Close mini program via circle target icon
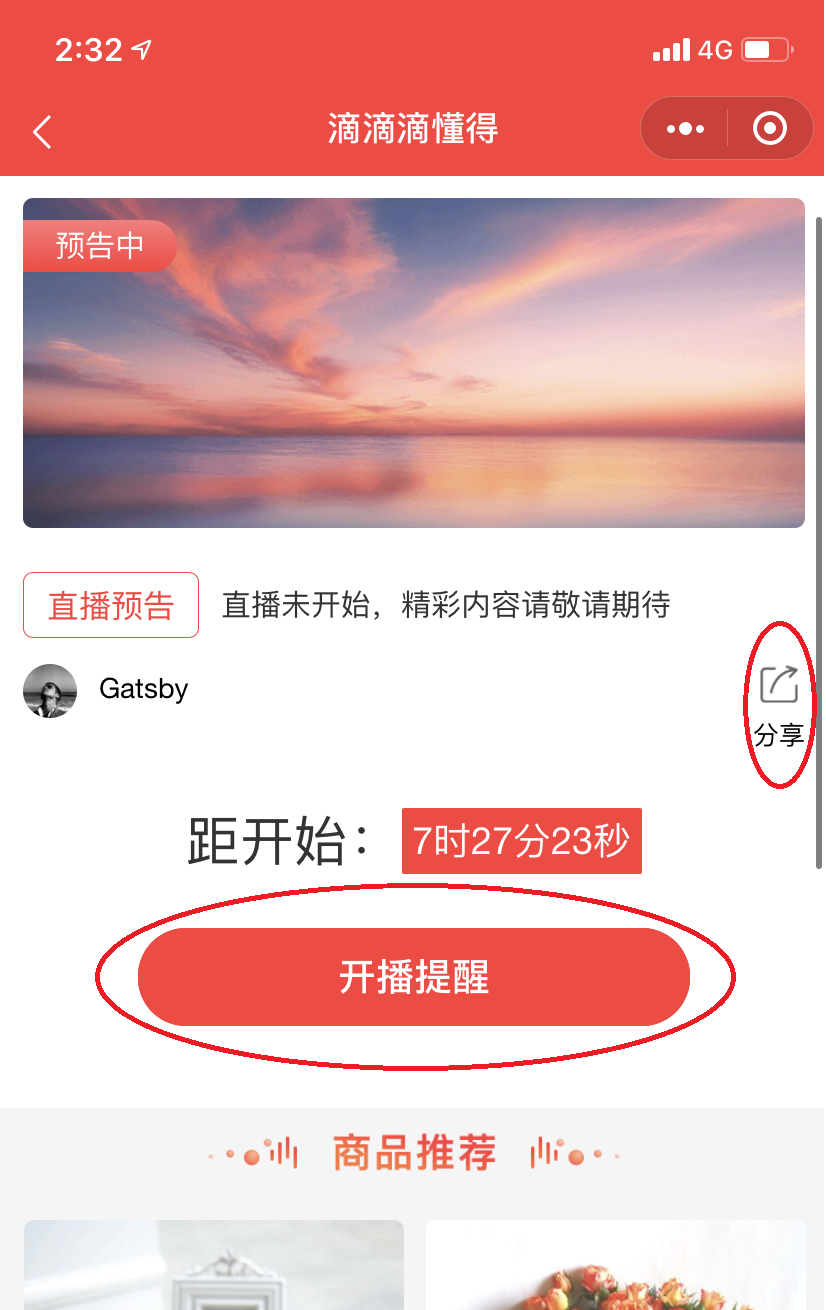This screenshot has height=1310, width=826. click(x=769, y=129)
